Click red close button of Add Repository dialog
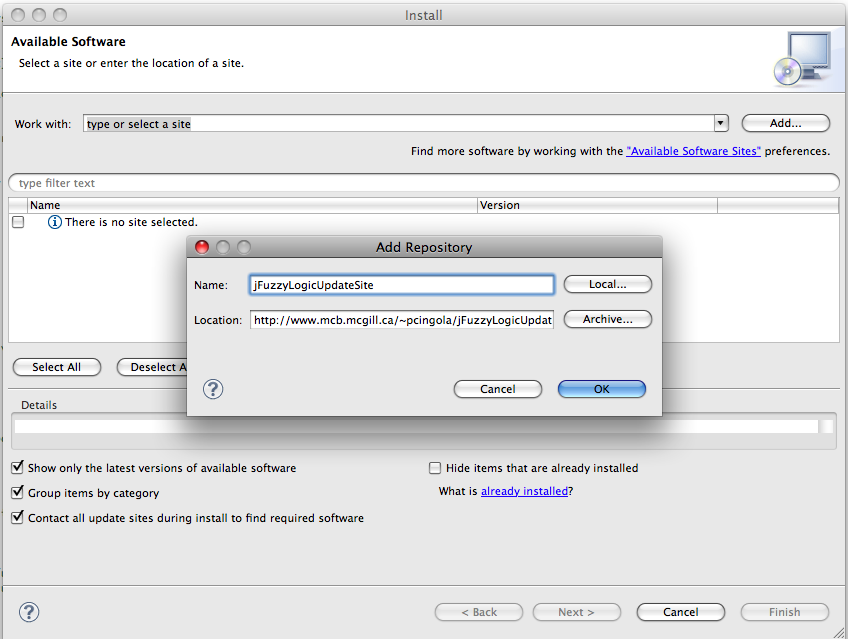 point(201,247)
